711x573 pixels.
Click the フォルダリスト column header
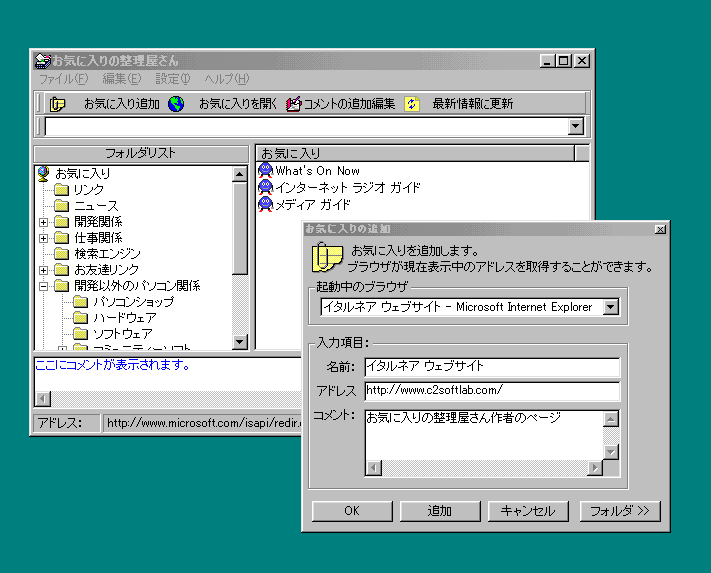click(x=141, y=154)
